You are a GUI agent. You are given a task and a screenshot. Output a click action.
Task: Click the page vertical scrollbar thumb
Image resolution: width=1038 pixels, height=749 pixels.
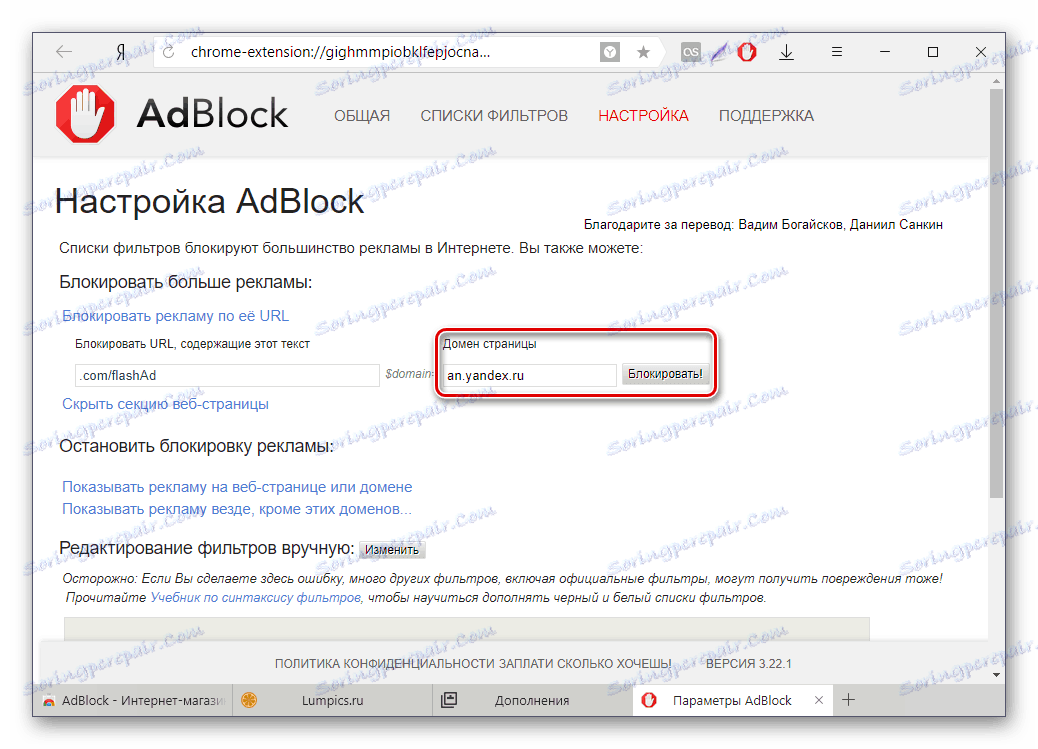996,291
